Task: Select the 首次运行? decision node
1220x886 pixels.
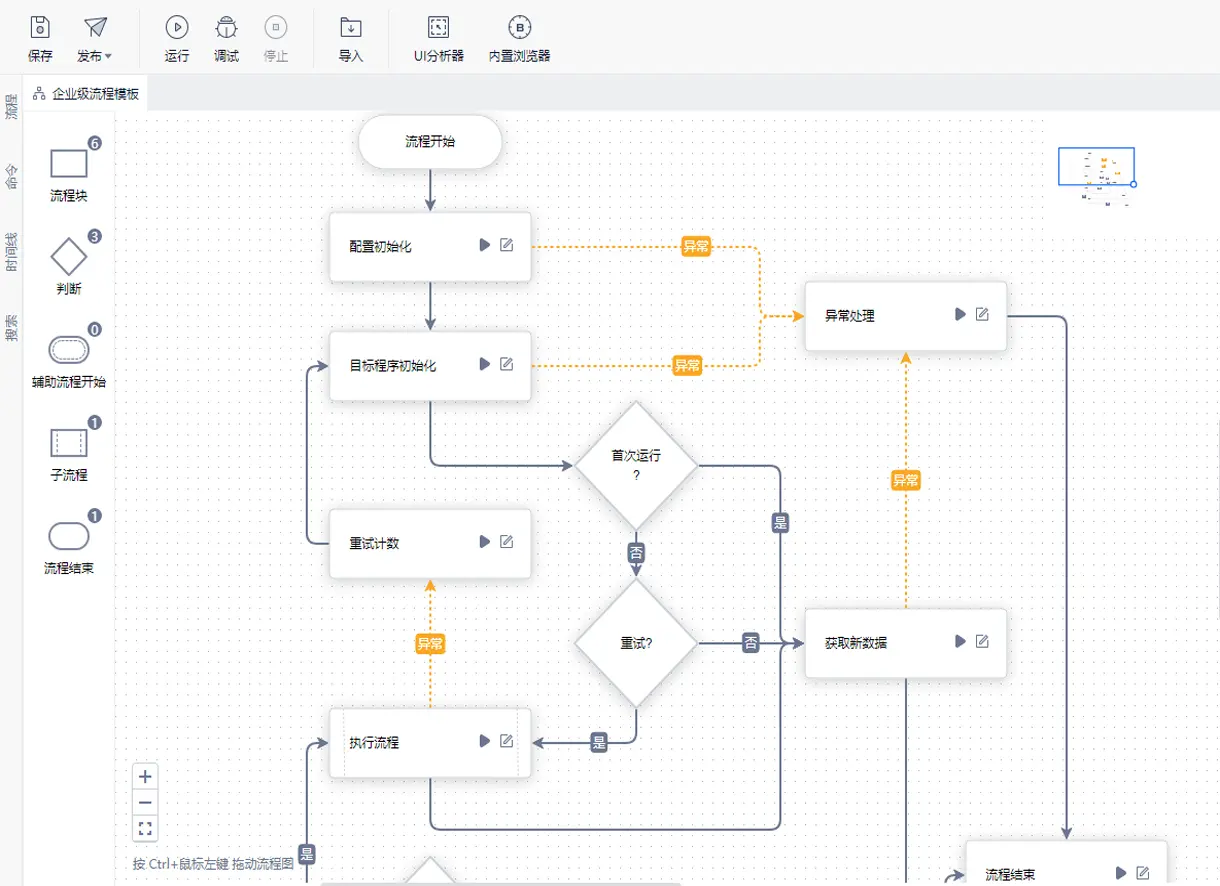Action: (x=636, y=465)
